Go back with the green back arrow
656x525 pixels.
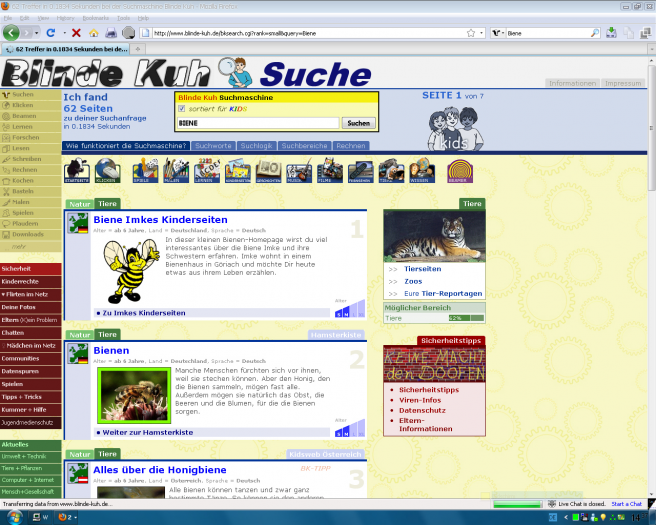11,33
